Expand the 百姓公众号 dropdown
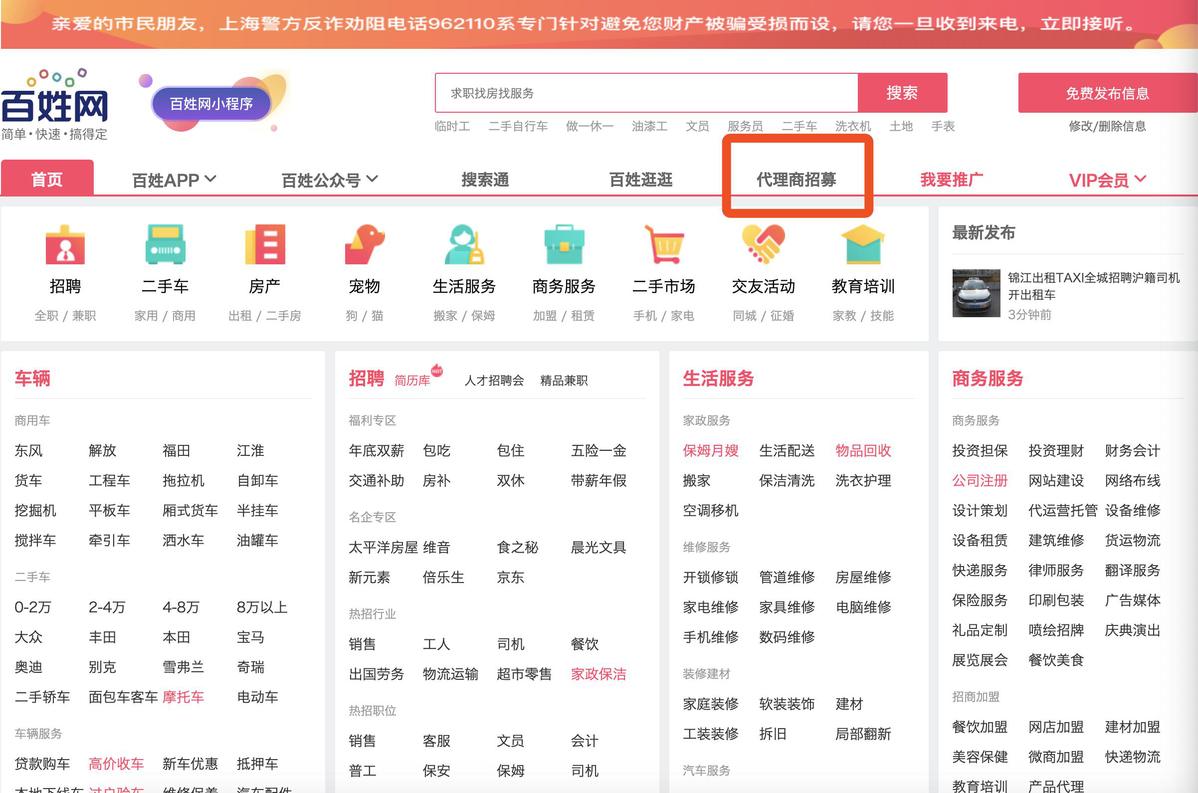 329,180
